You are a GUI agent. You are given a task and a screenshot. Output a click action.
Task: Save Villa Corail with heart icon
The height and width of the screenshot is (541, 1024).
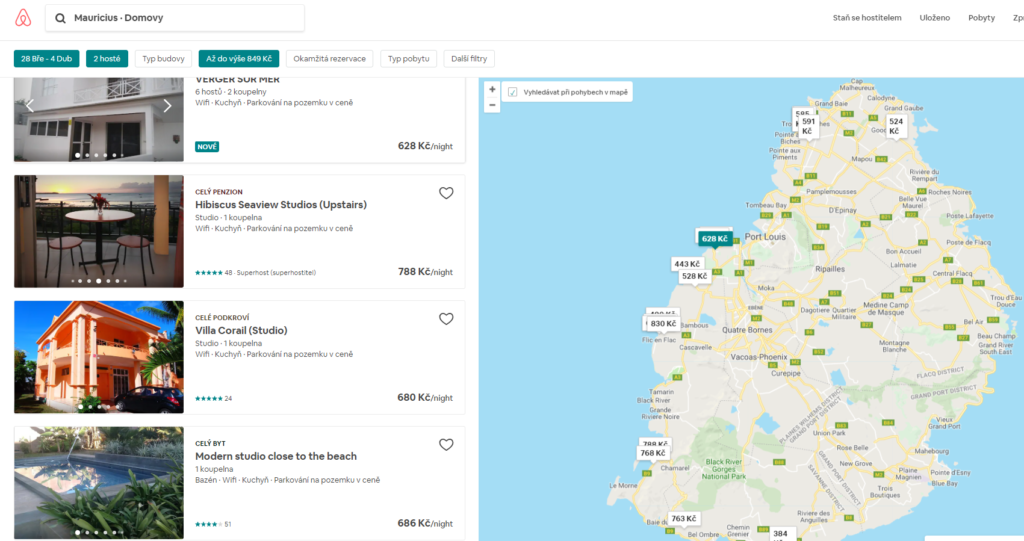click(446, 319)
